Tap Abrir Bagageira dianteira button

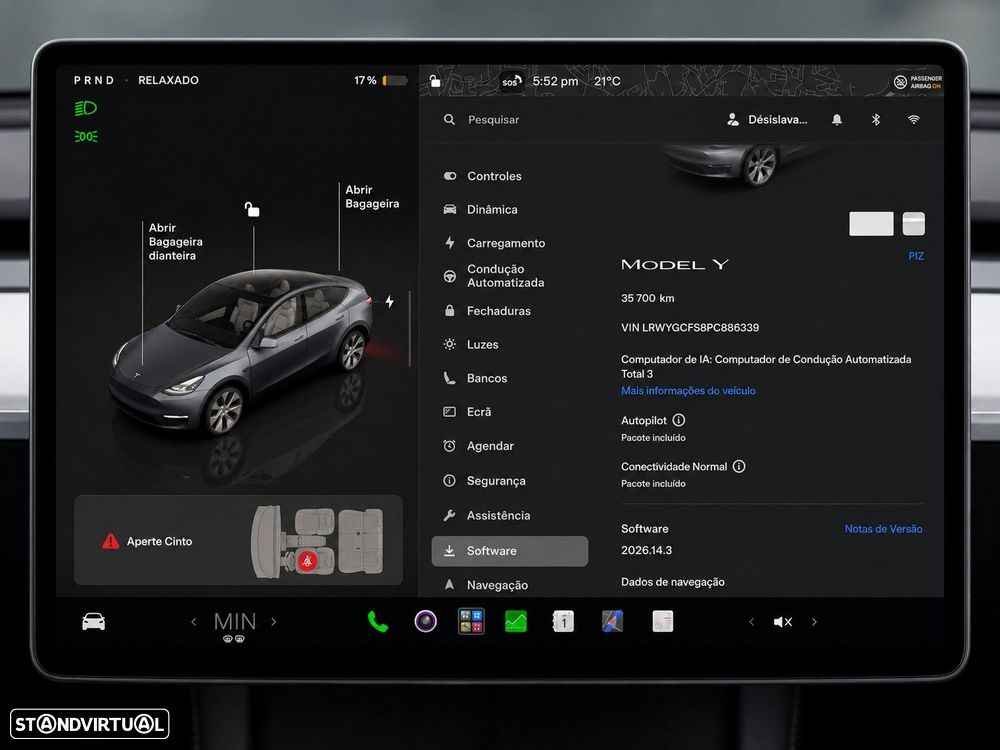[175, 242]
